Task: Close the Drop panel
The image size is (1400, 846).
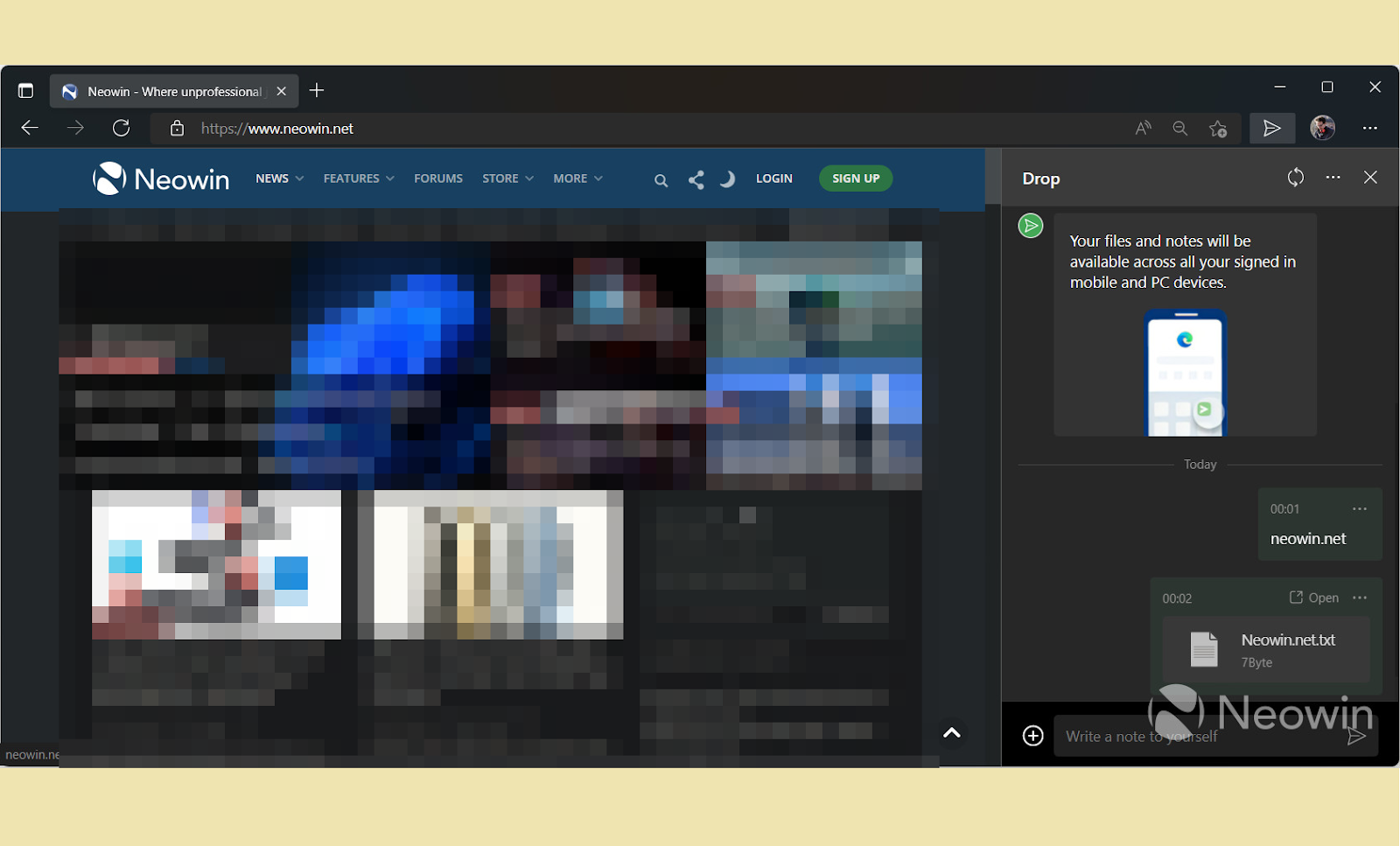Action: [x=1370, y=178]
